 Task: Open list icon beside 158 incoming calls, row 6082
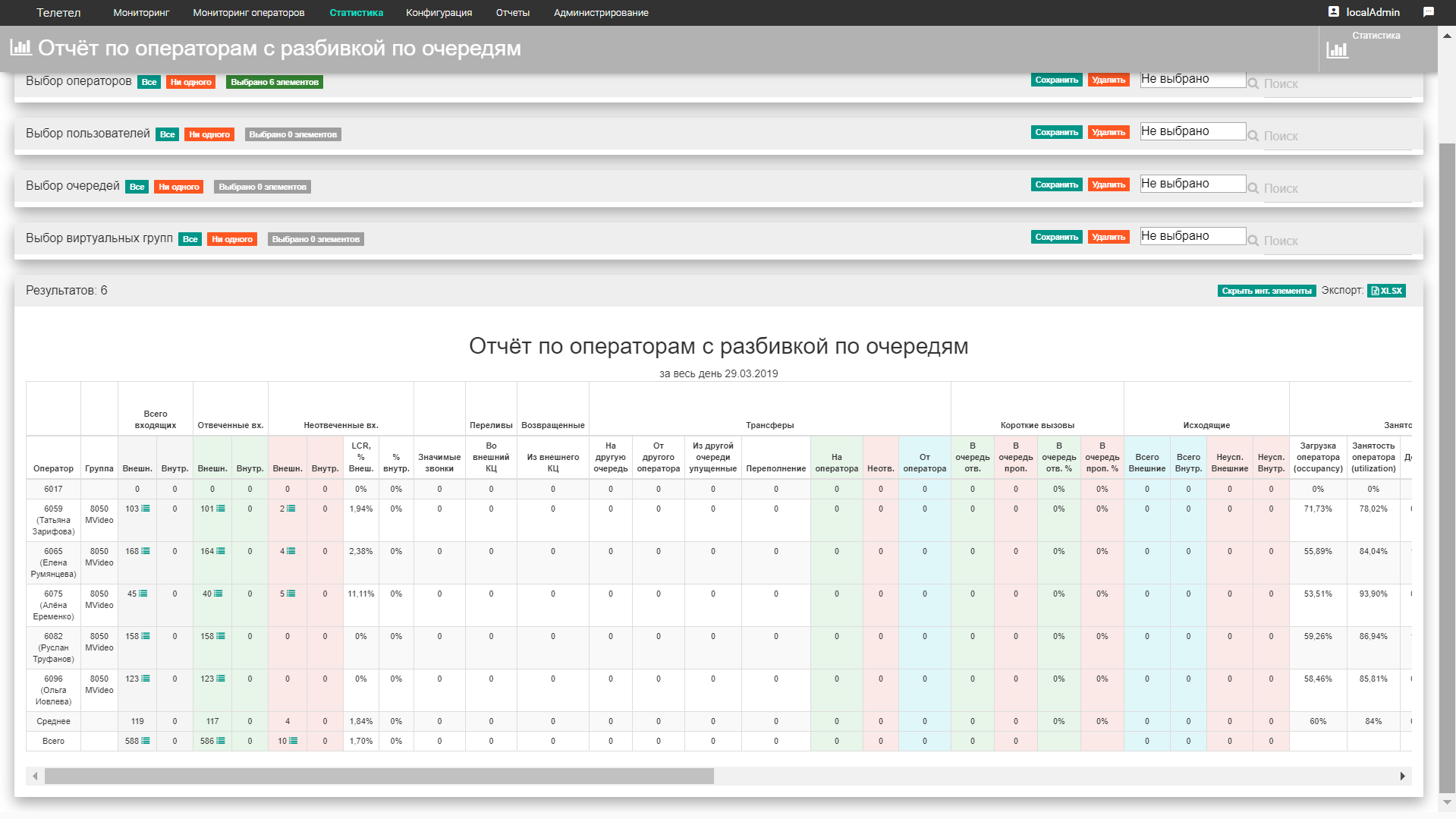(146, 636)
